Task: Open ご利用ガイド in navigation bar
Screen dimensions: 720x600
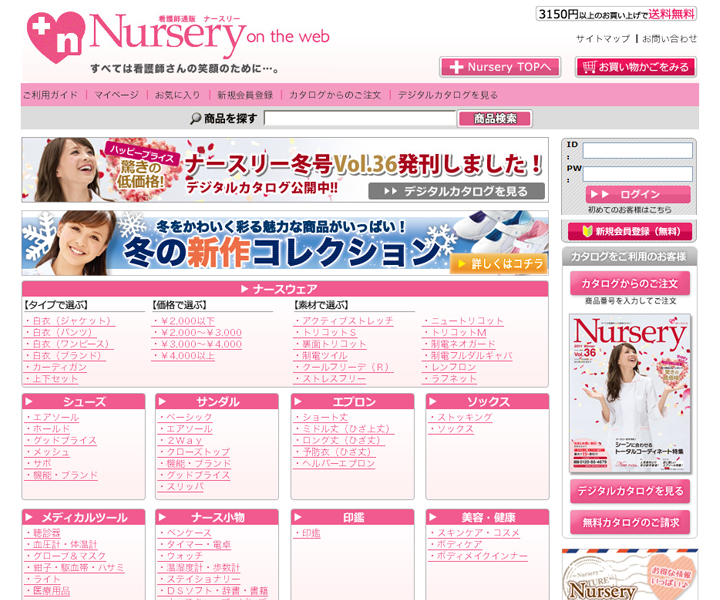Action: (x=50, y=95)
